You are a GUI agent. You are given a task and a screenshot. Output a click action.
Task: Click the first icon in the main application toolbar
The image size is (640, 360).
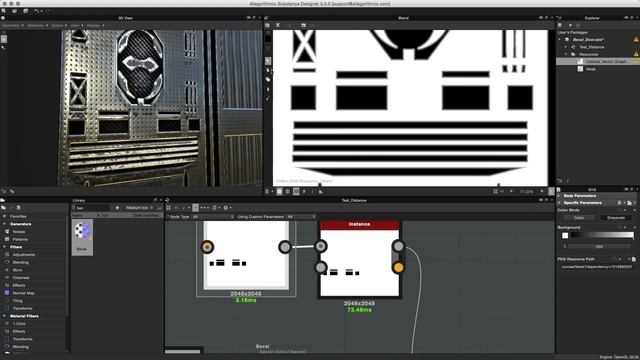tap(4, 11)
